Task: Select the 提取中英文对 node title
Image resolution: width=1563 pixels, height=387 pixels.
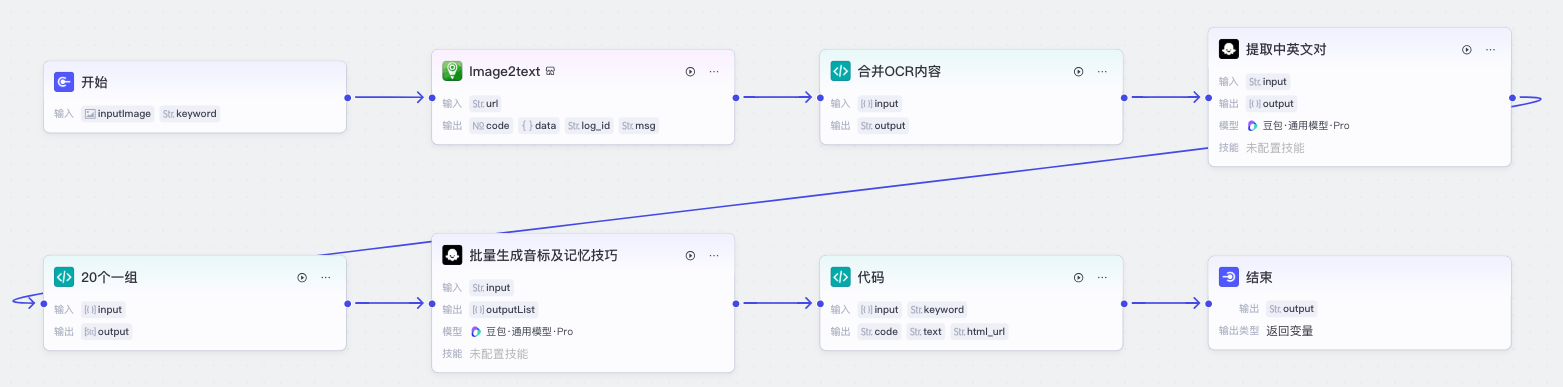Action: 1286,49
